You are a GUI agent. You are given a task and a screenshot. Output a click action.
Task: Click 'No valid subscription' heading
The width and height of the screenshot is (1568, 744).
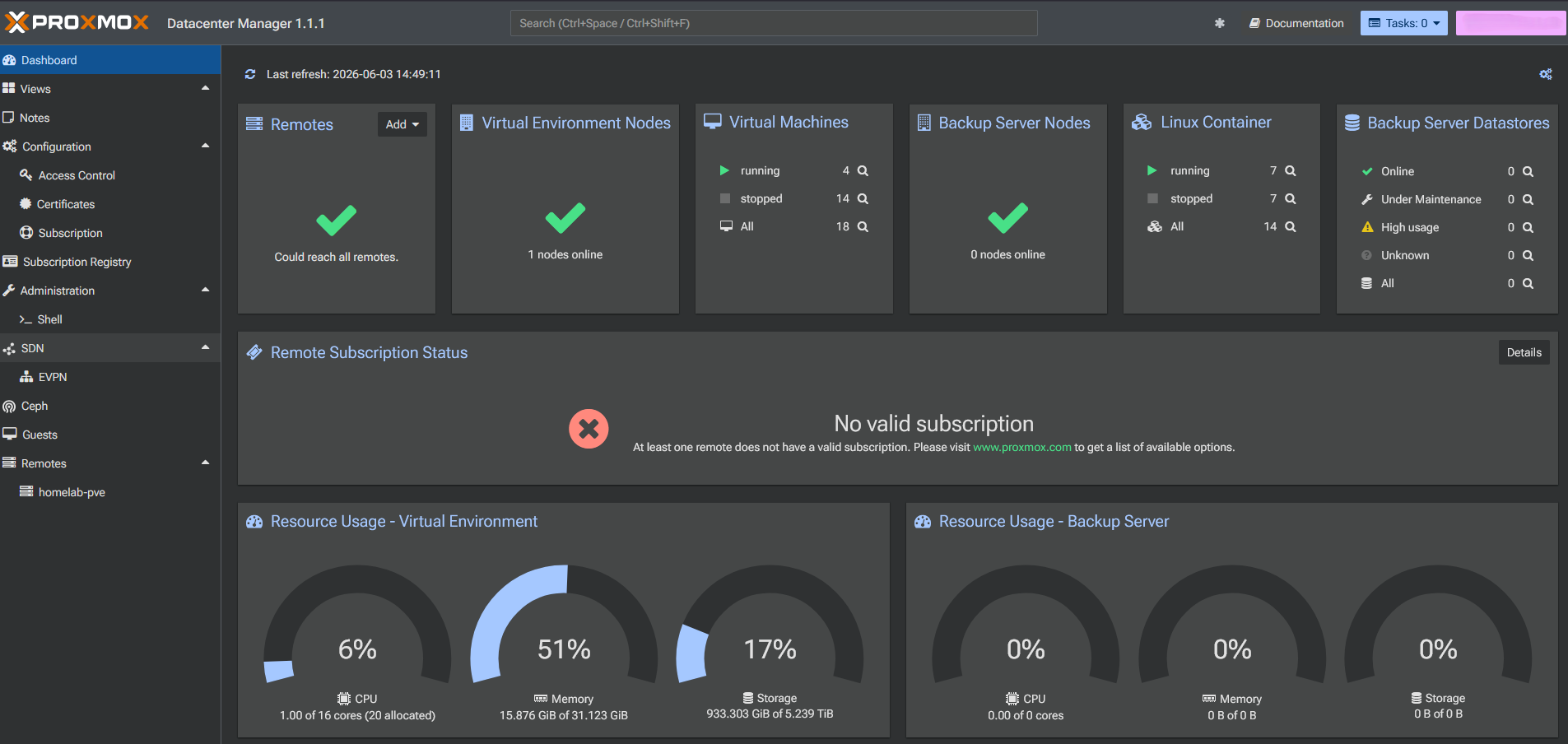click(933, 424)
